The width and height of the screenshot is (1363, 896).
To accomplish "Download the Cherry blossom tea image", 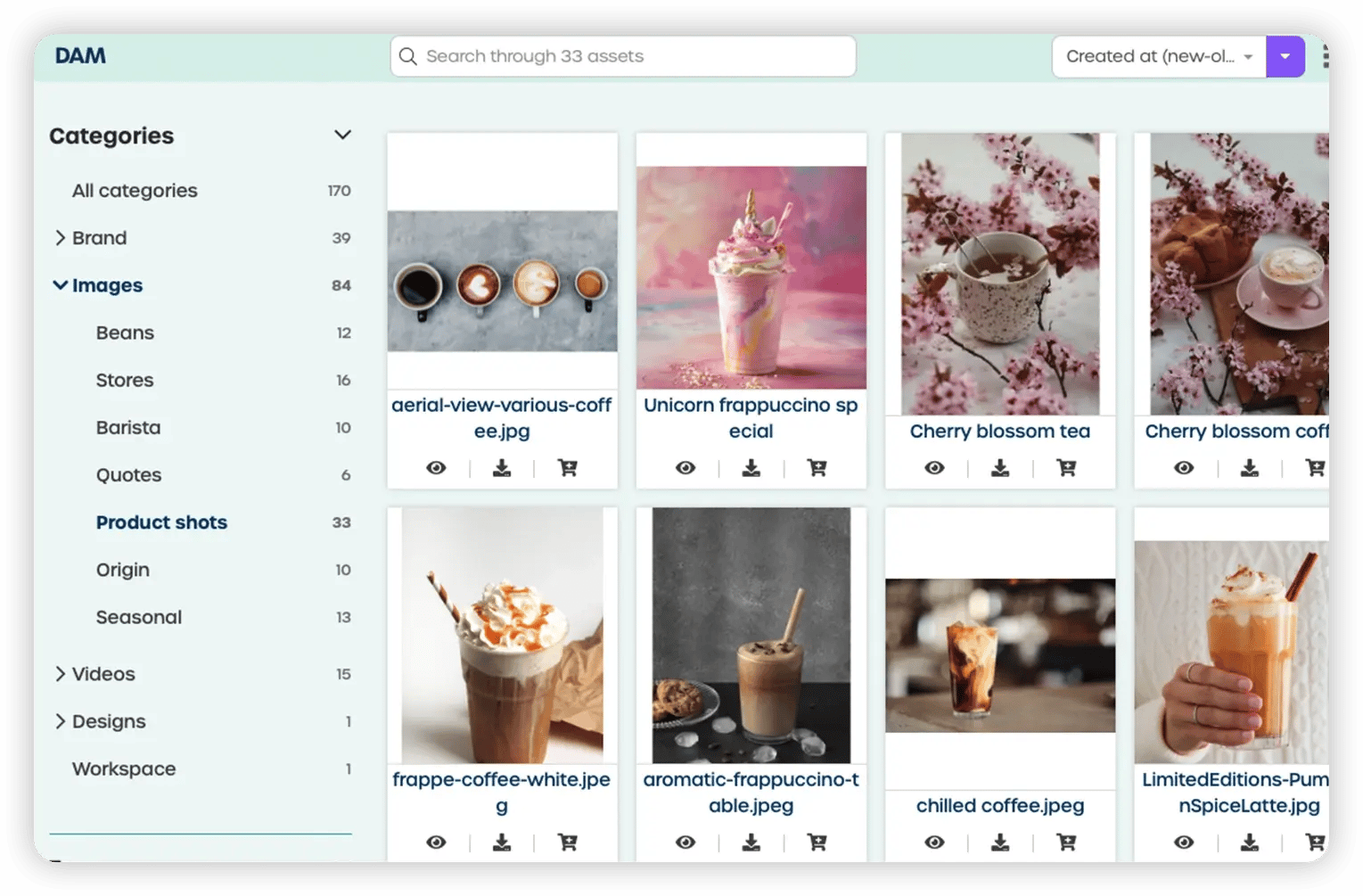I will click(1000, 468).
